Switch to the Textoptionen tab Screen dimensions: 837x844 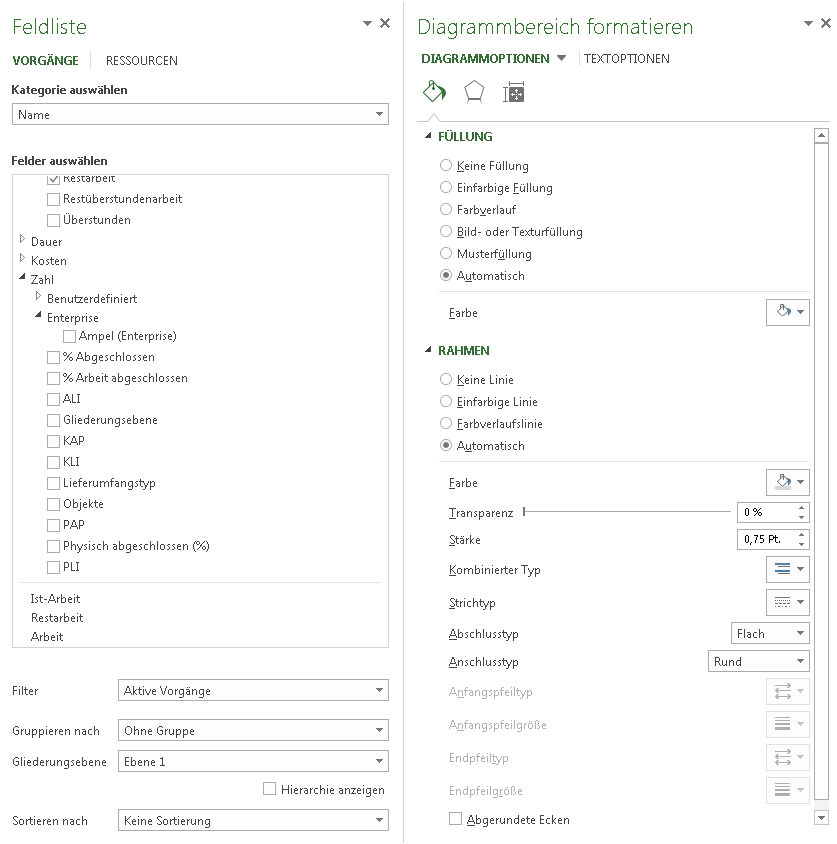[627, 59]
